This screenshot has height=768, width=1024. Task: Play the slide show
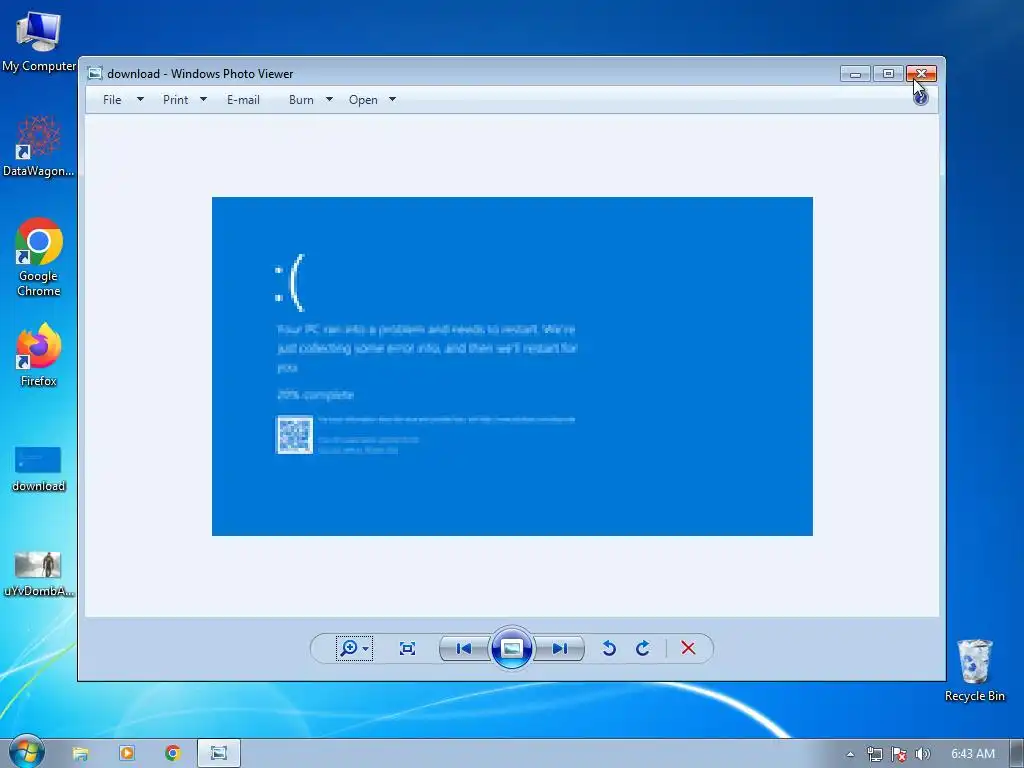pos(511,648)
